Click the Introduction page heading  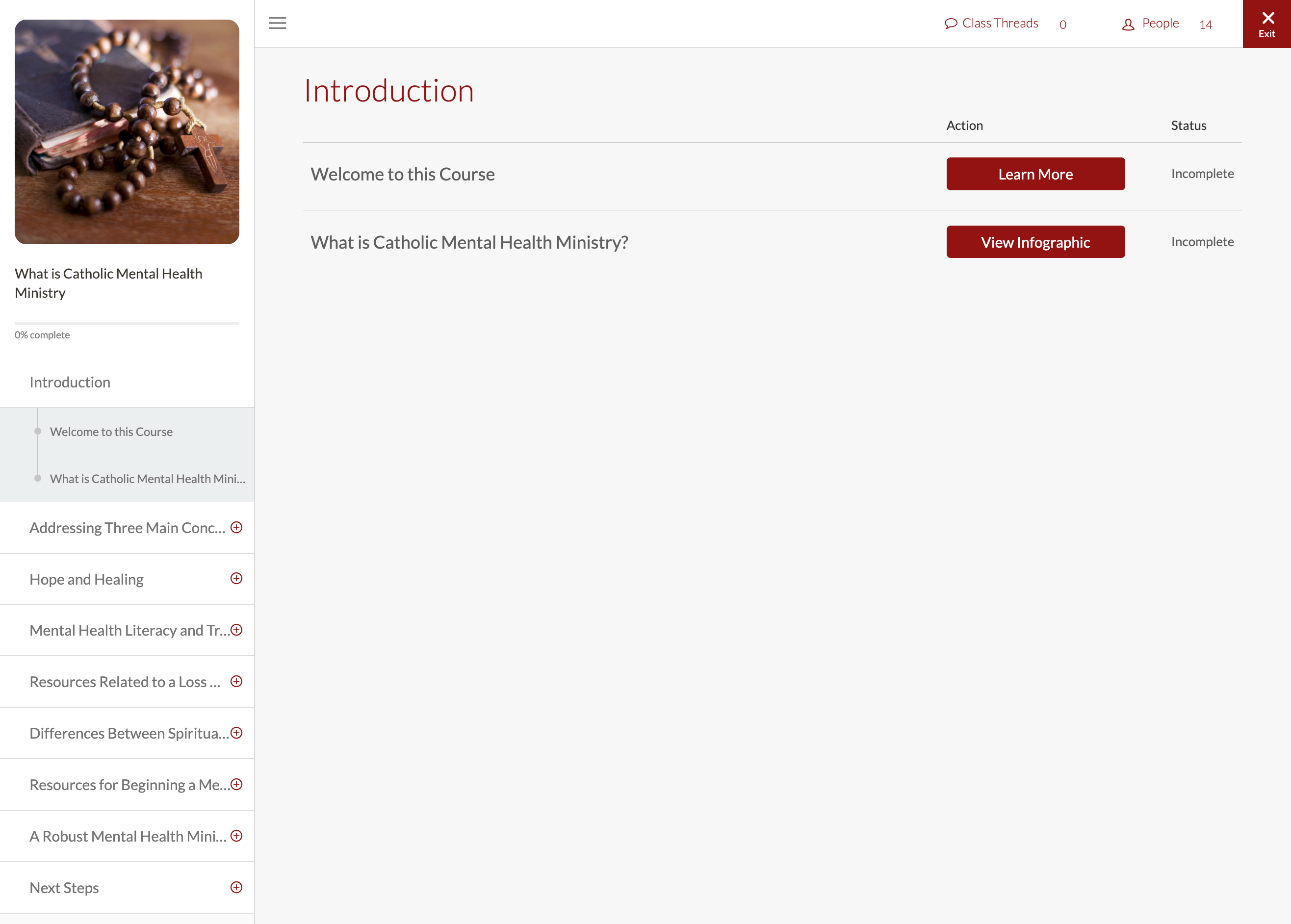click(x=388, y=90)
